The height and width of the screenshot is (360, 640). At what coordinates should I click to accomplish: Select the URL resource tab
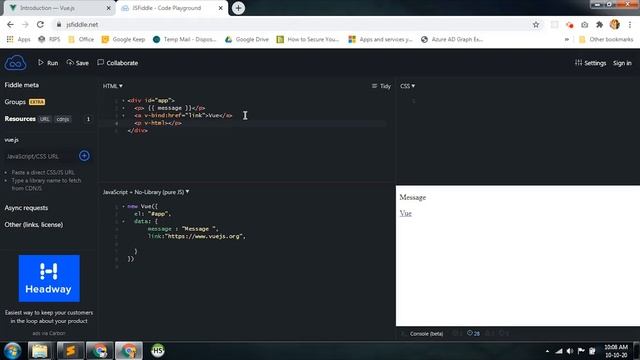44,119
